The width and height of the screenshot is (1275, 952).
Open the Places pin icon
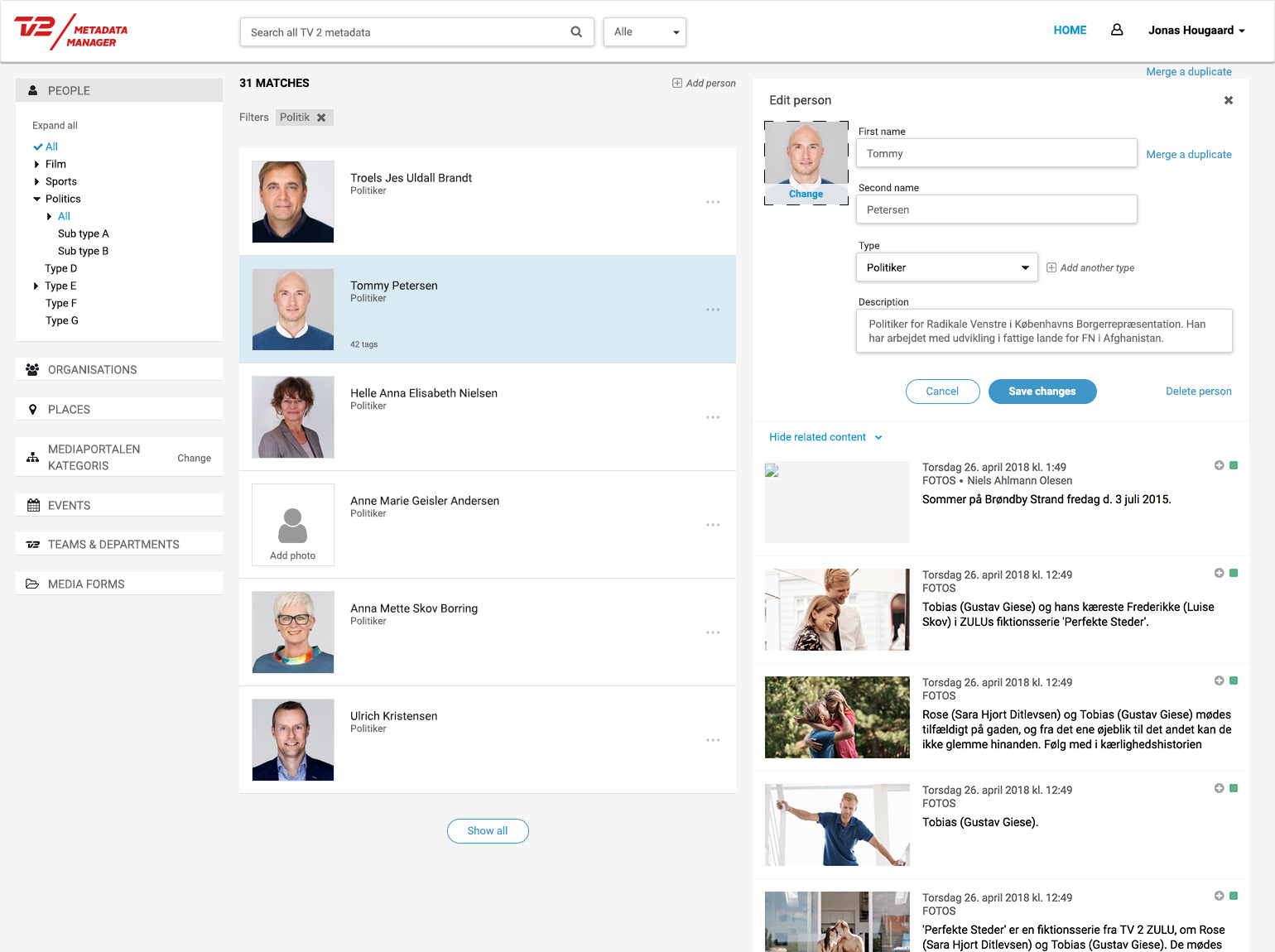tap(33, 410)
